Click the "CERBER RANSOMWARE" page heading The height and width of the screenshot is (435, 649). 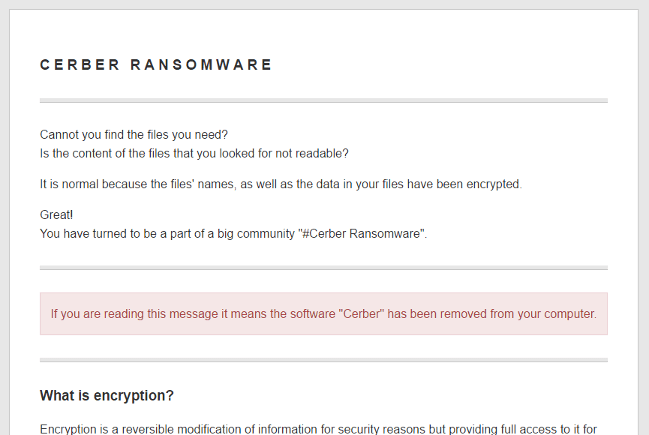pyautogui.click(x=156, y=65)
